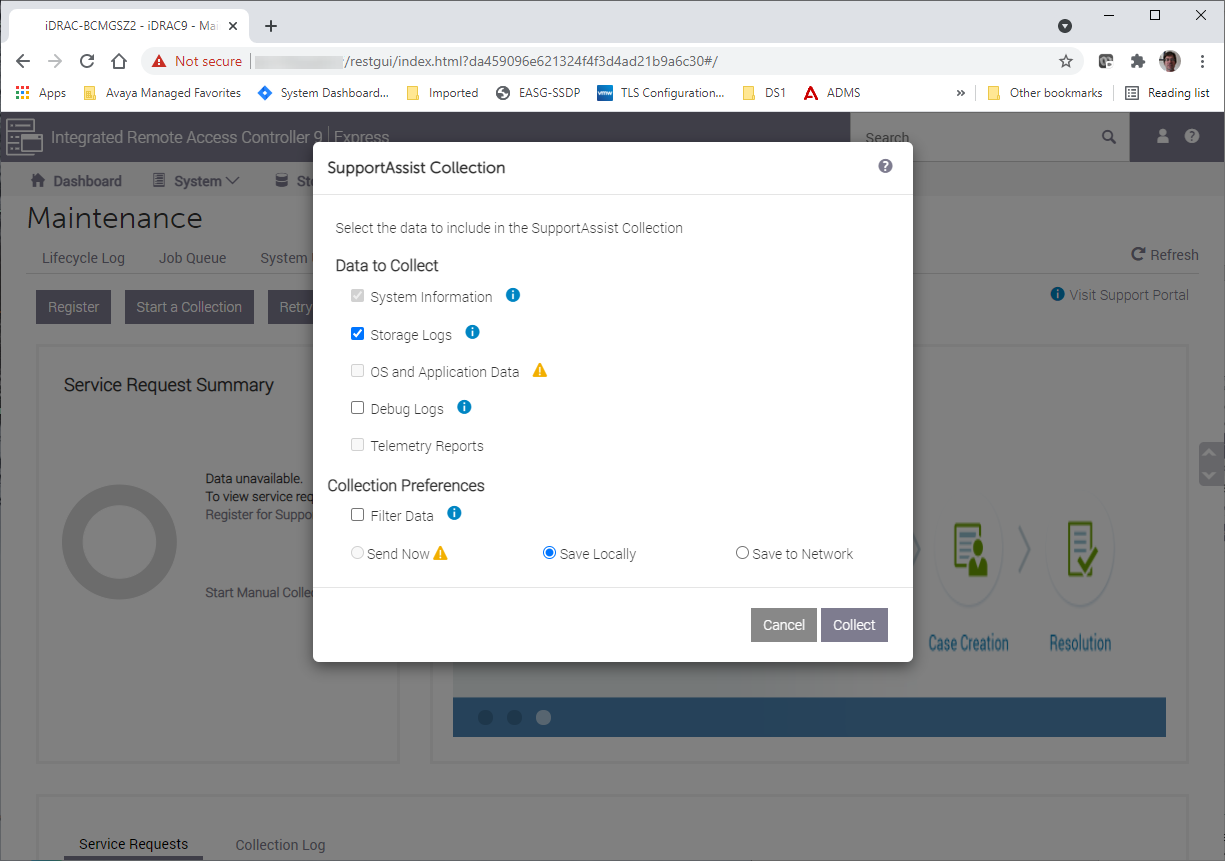Click the Register button
Image resolution: width=1225 pixels, height=861 pixels.
[x=74, y=307]
